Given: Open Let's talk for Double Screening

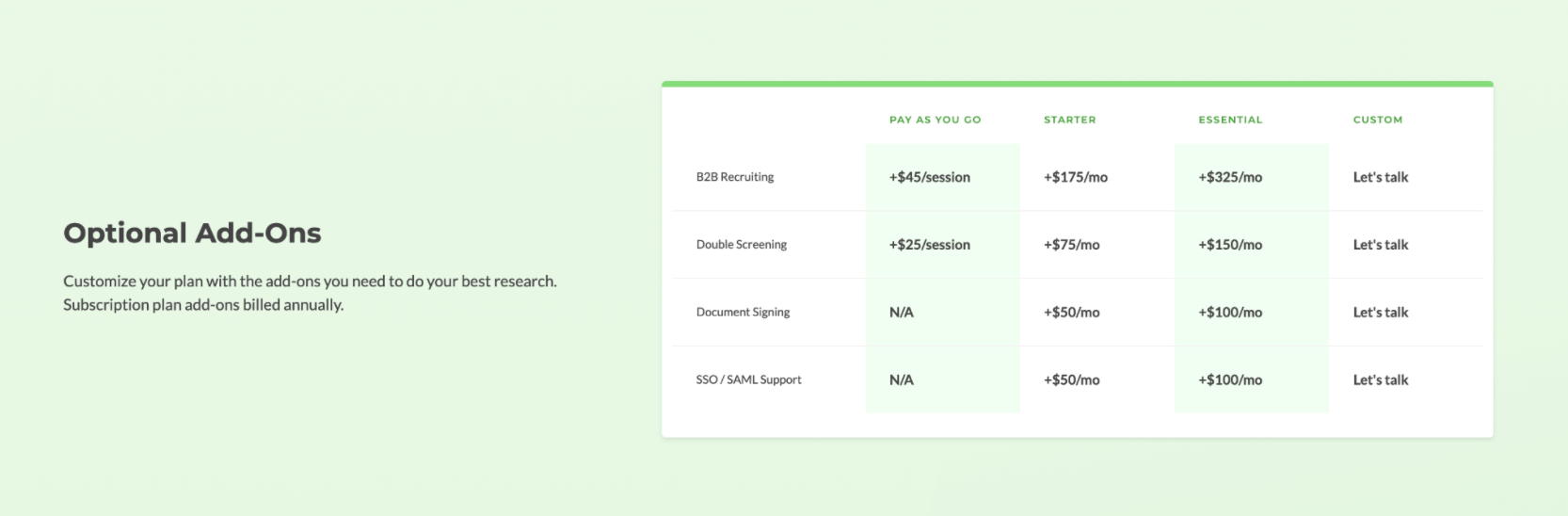Looking at the screenshot, I should (1381, 245).
